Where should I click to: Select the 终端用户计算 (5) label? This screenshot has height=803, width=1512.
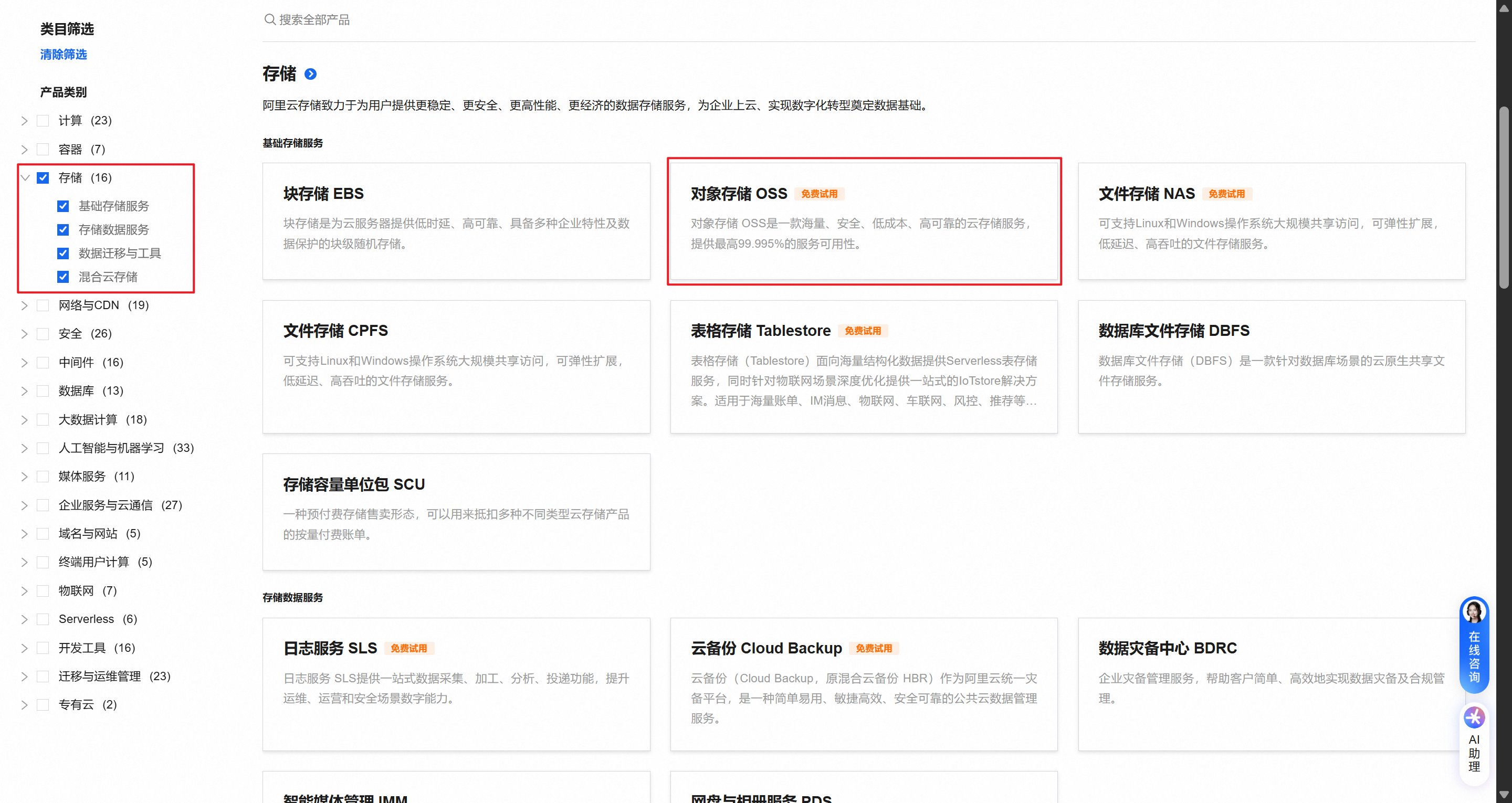(106, 562)
